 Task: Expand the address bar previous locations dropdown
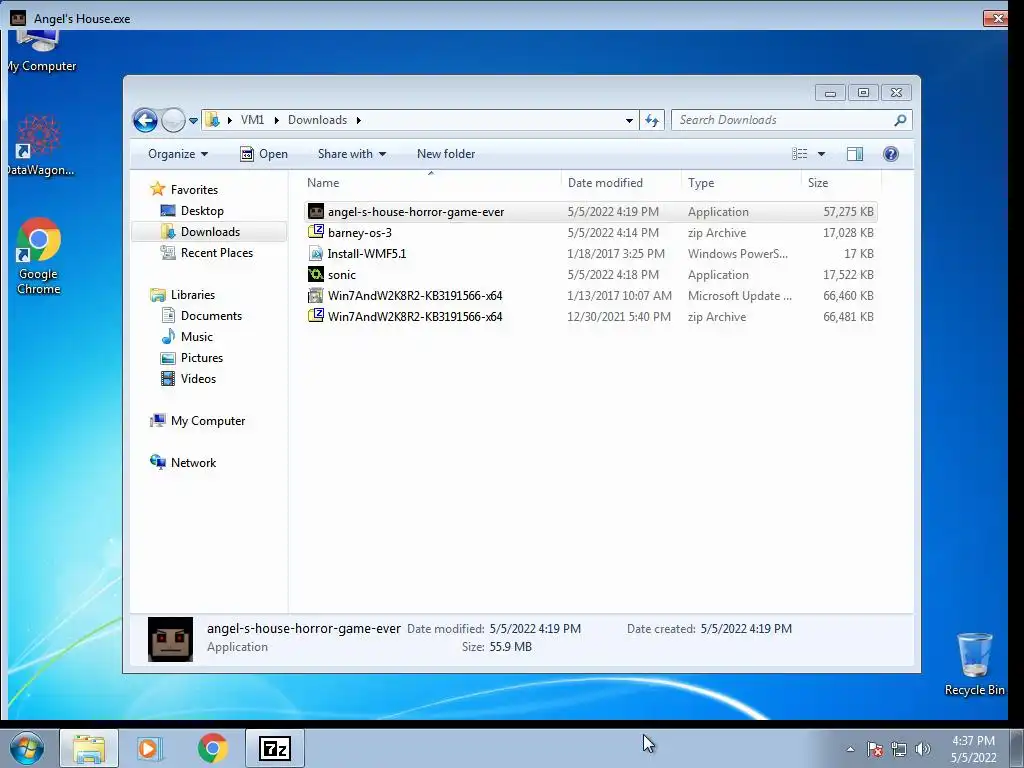pos(629,120)
